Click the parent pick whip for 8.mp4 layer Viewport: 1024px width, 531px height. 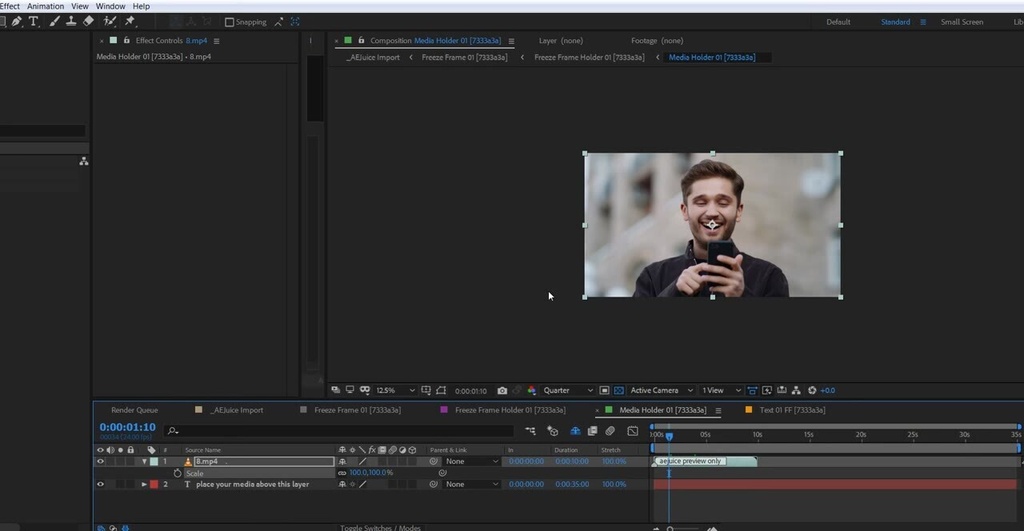(434, 461)
